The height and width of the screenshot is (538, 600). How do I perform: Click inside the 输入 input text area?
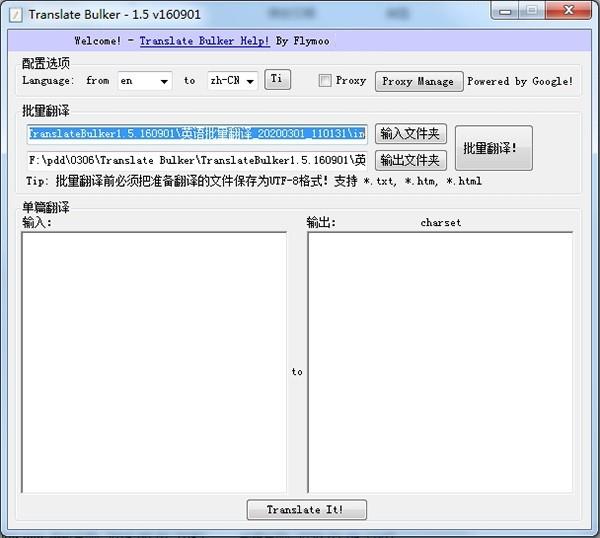[x=154, y=362]
